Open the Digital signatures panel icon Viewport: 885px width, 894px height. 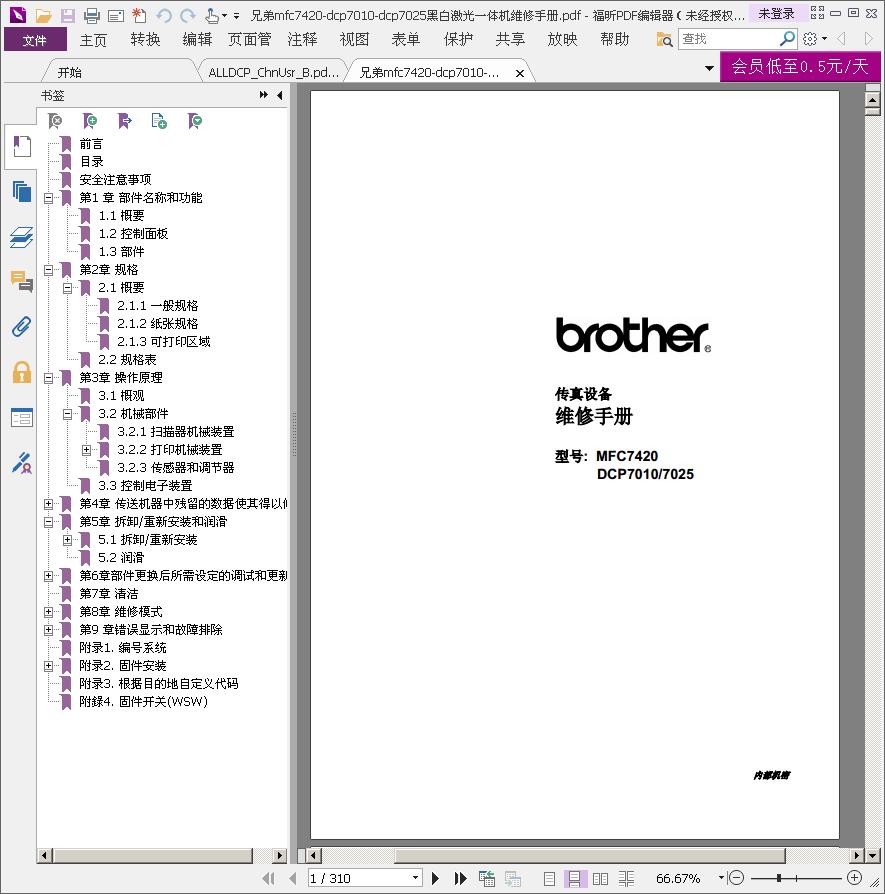pos(22,463)
